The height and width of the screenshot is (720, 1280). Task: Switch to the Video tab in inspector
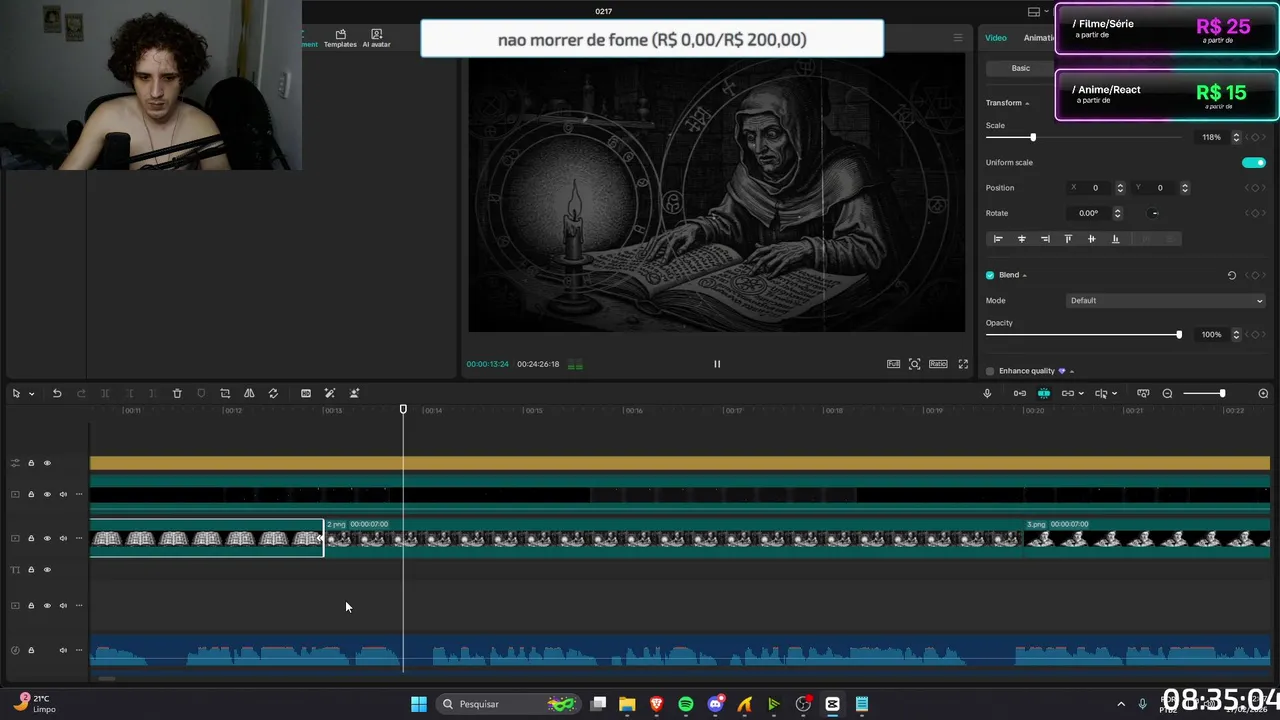point(996,38)
